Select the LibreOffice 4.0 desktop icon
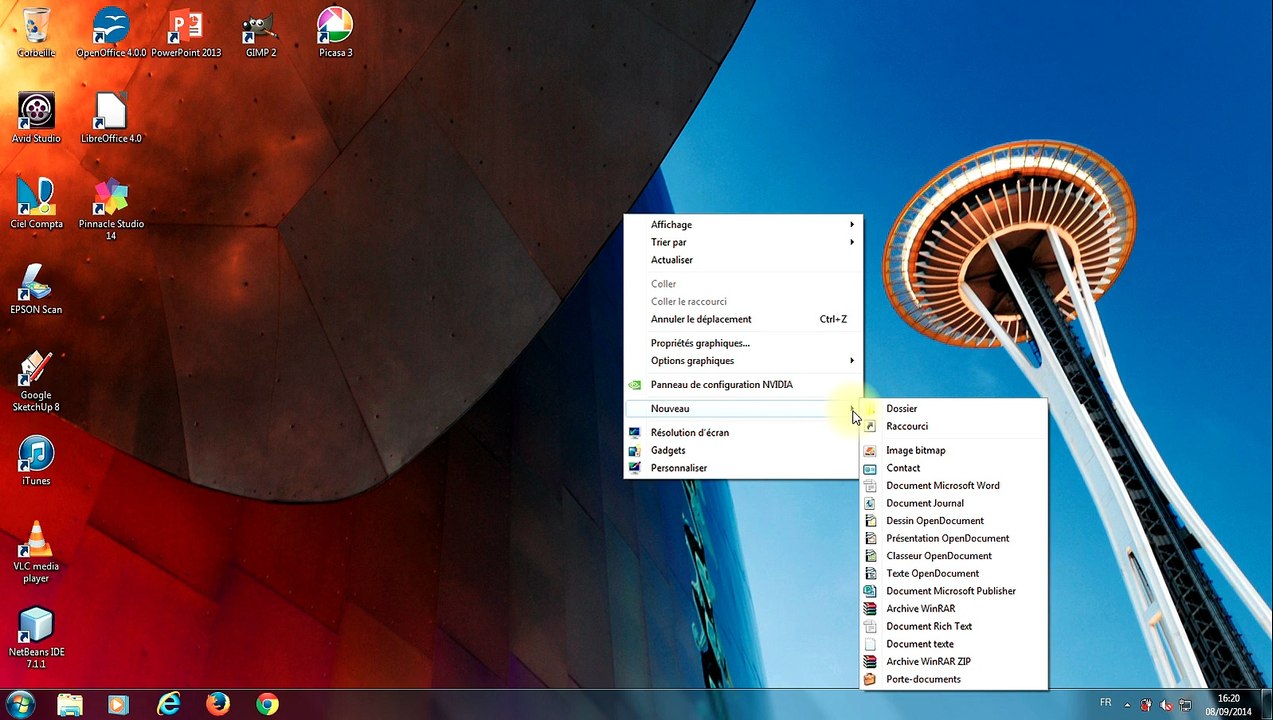 (111, 118)
